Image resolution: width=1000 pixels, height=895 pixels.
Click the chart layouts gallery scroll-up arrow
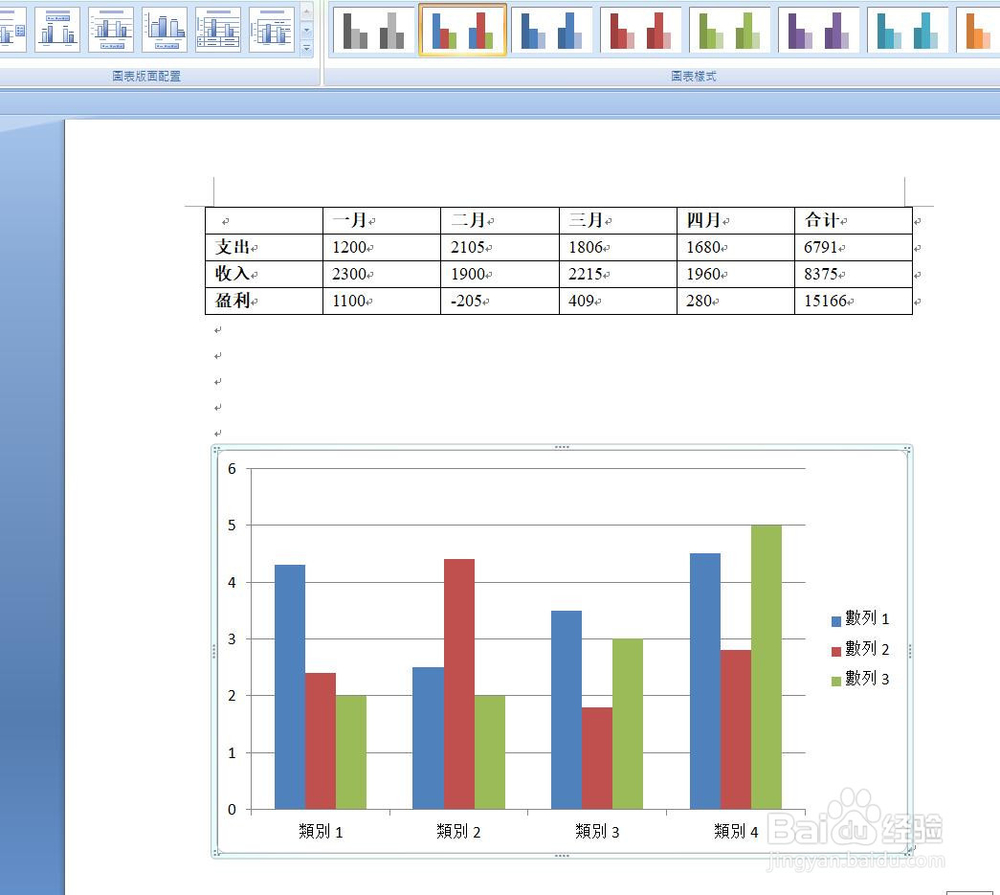point(306,13)
